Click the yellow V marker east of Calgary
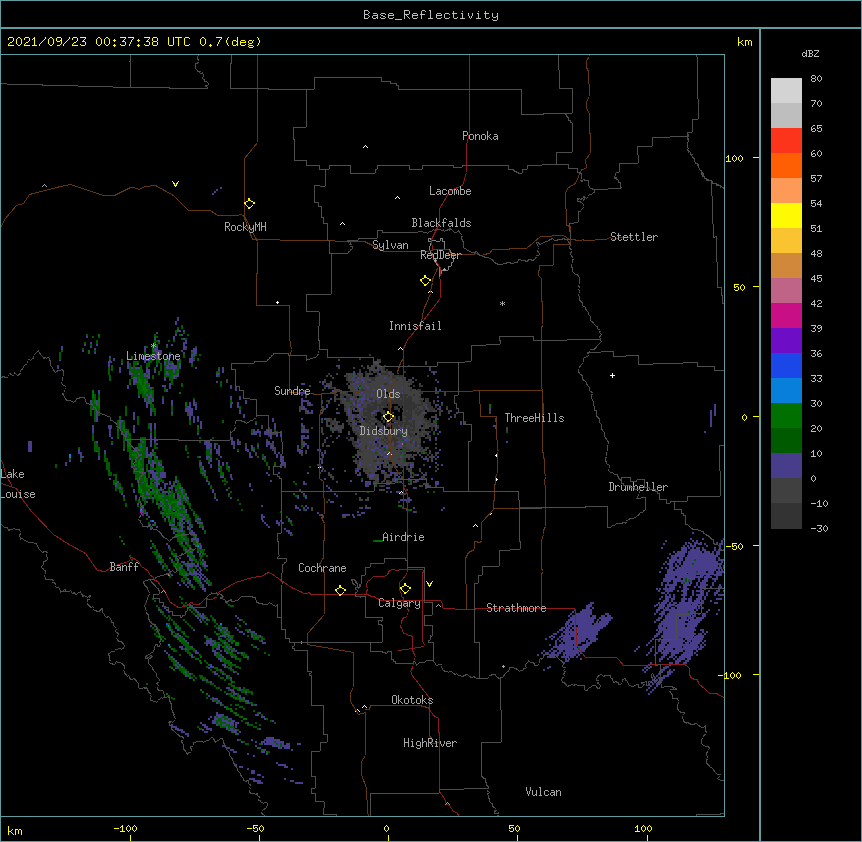This screenshot has width=862, height=842. 429,584
